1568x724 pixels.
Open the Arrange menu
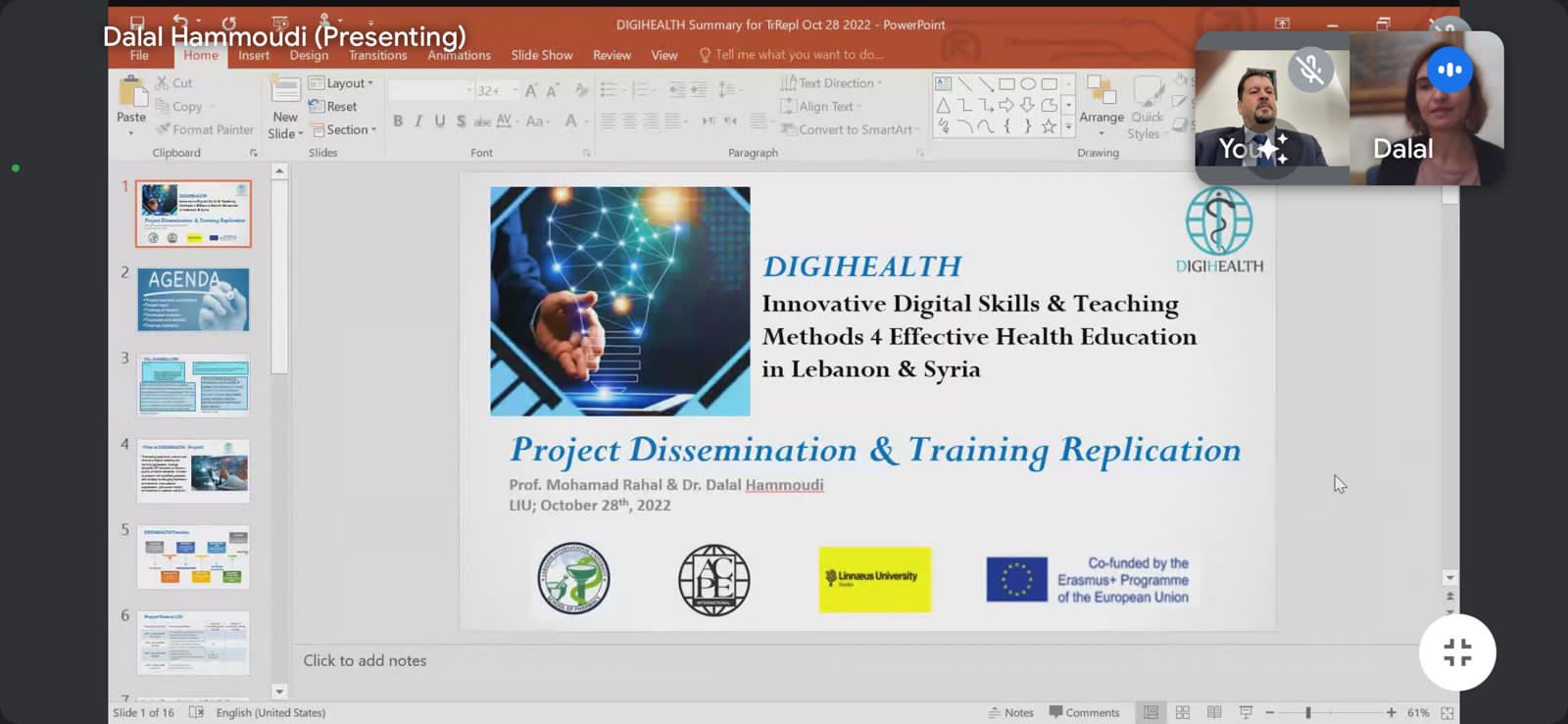[x=1102, y=106]
